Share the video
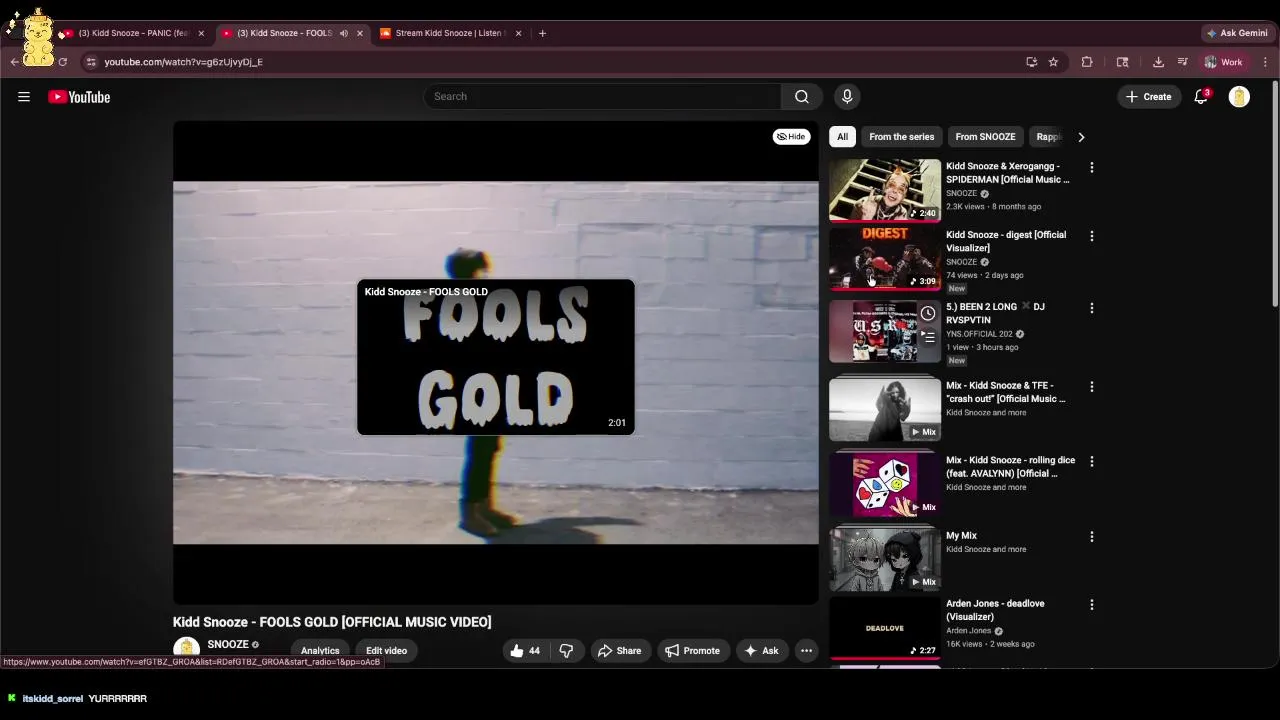 619,651
